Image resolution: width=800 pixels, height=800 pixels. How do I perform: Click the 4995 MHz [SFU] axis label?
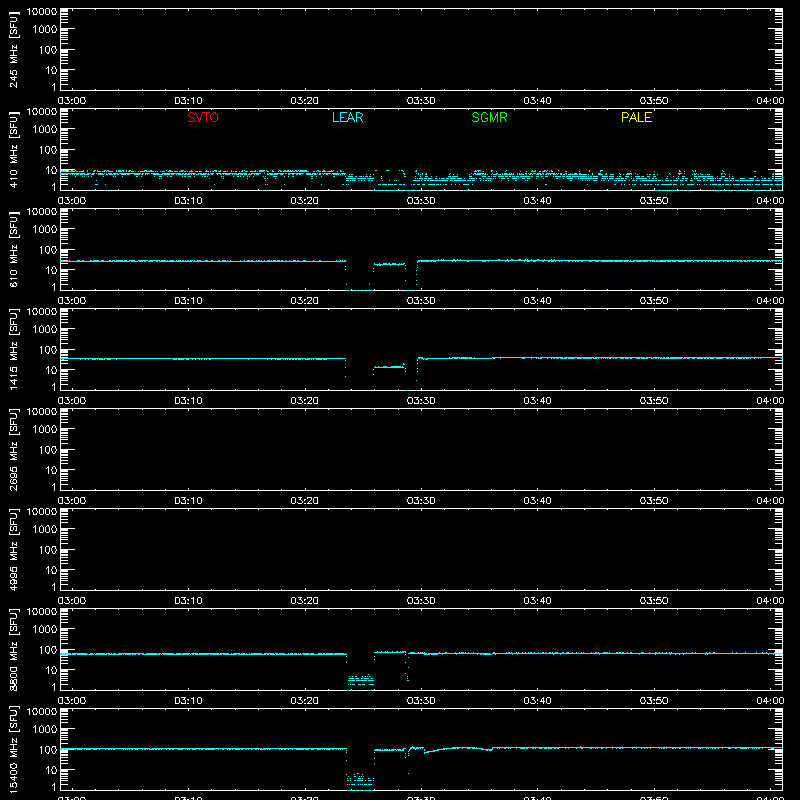tap(14, 549)
